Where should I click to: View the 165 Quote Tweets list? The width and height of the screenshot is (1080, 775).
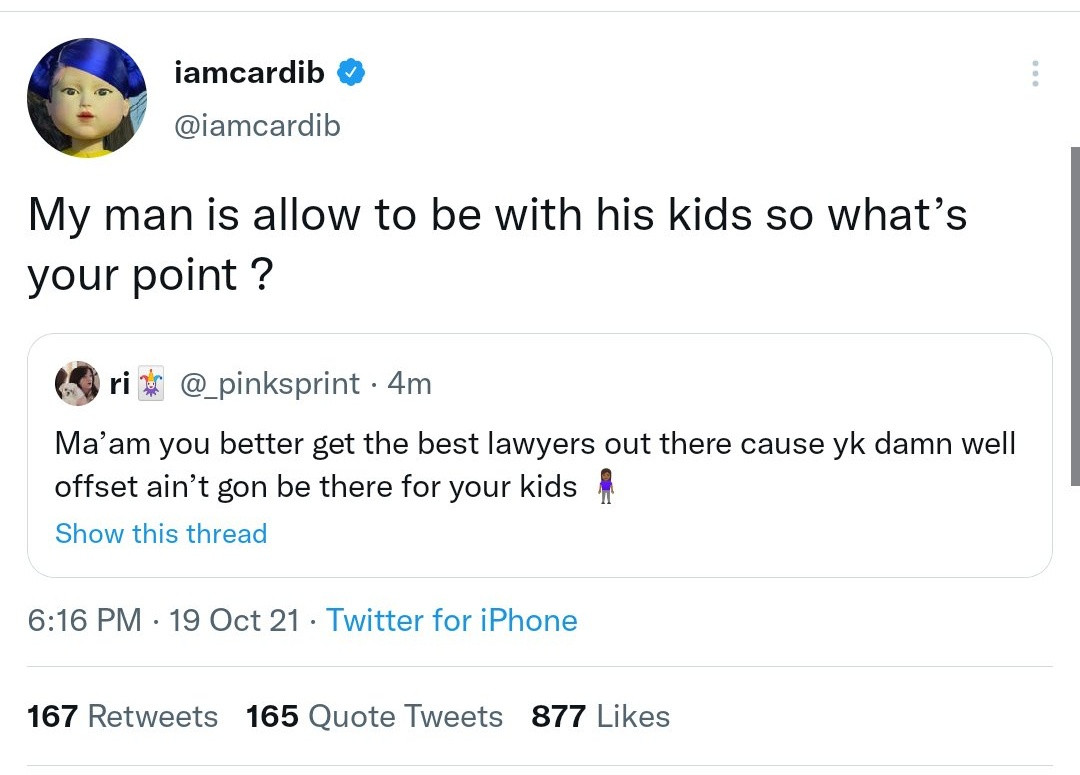(x=375, y=716)
